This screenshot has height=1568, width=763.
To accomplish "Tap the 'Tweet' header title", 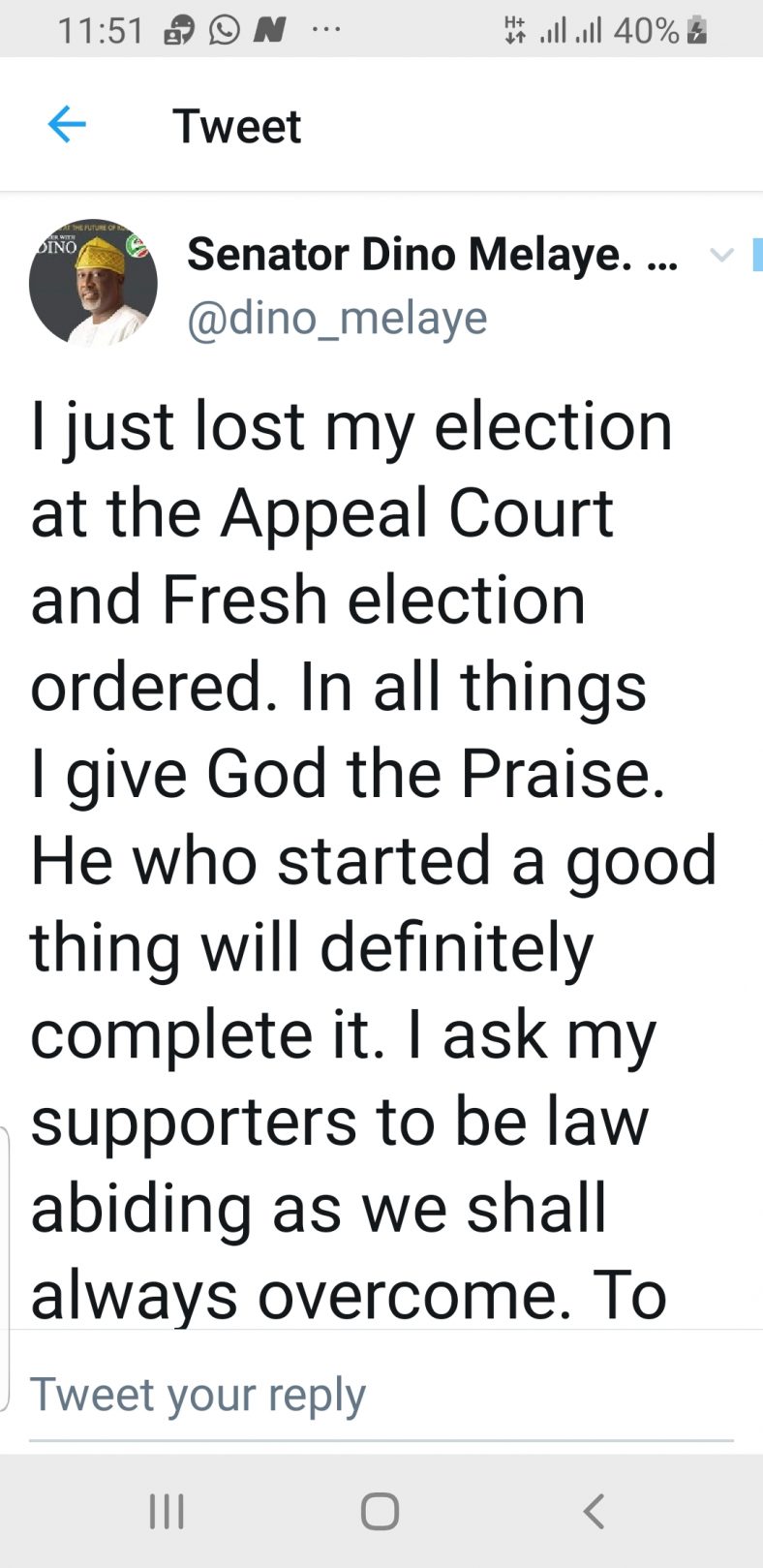I will (x=237, y=126).
